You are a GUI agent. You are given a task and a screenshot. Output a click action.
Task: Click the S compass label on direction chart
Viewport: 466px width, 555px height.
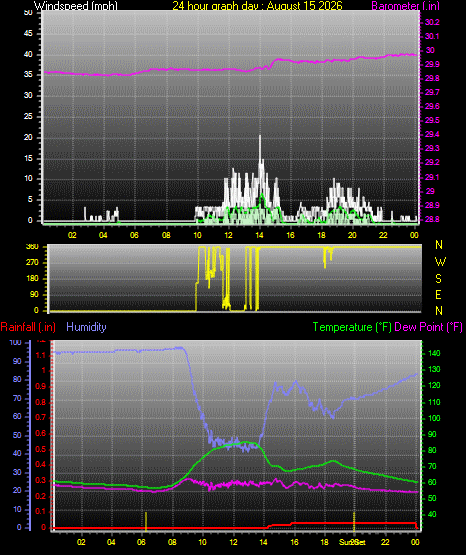click(438, 279)
